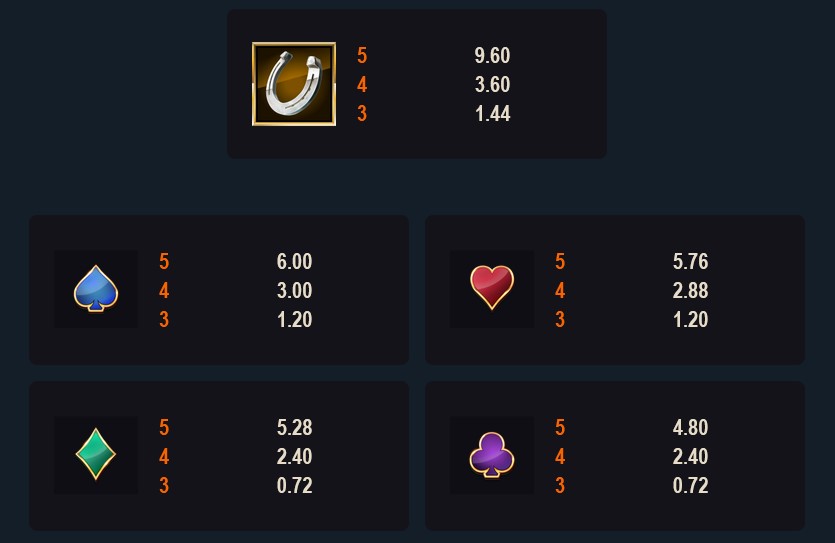Image resolution: width=835 pixels, height=543 pixels.
Task: Click the red heart symbol icon
Action: pos(492,287)
